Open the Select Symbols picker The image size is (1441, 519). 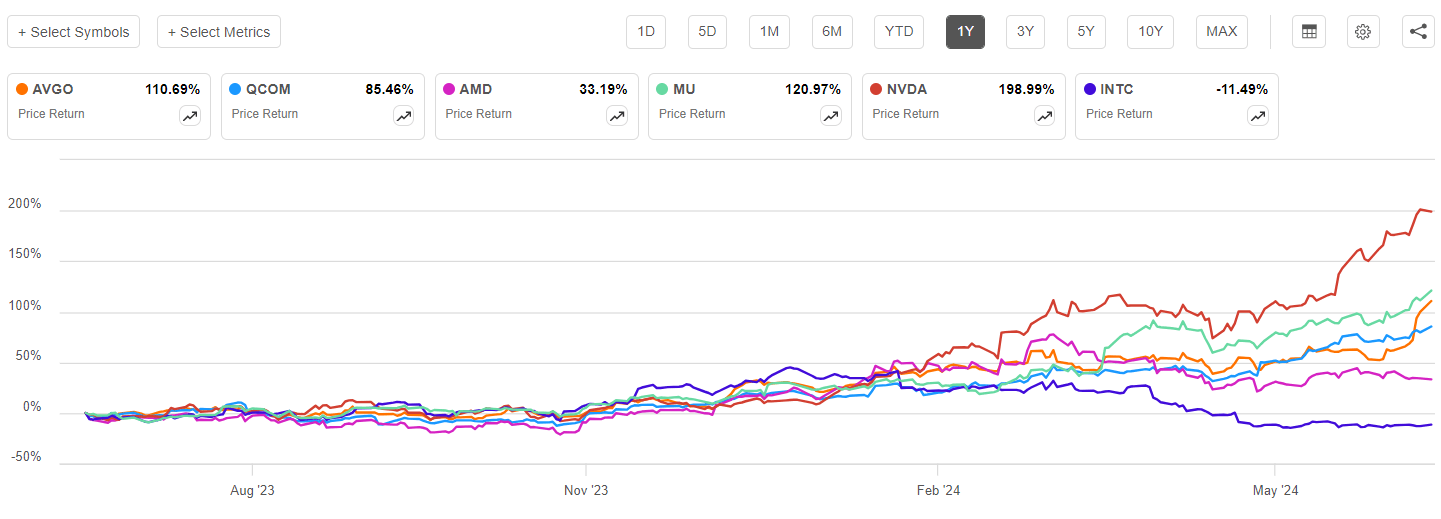coord(73,32)
